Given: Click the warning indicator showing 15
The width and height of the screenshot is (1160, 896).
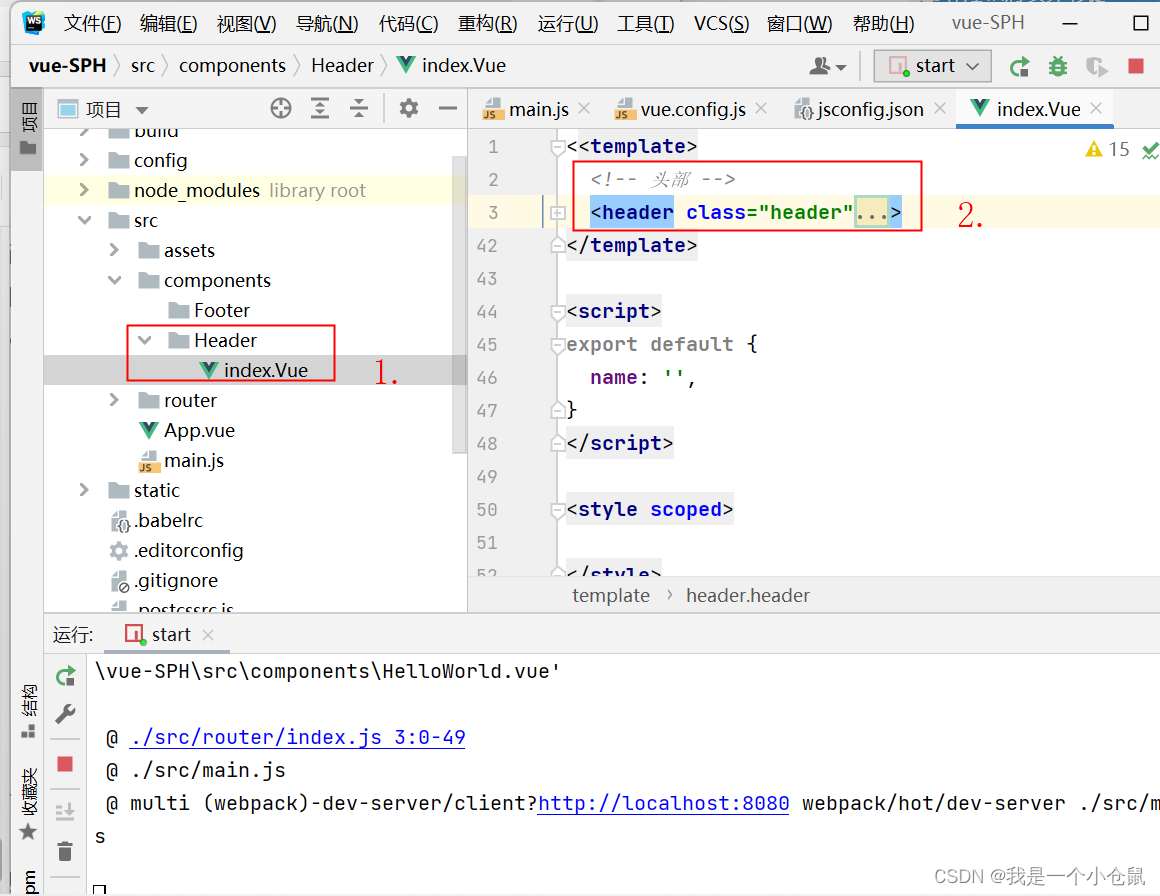Looking at the screenshot, I should [1107, 149].
